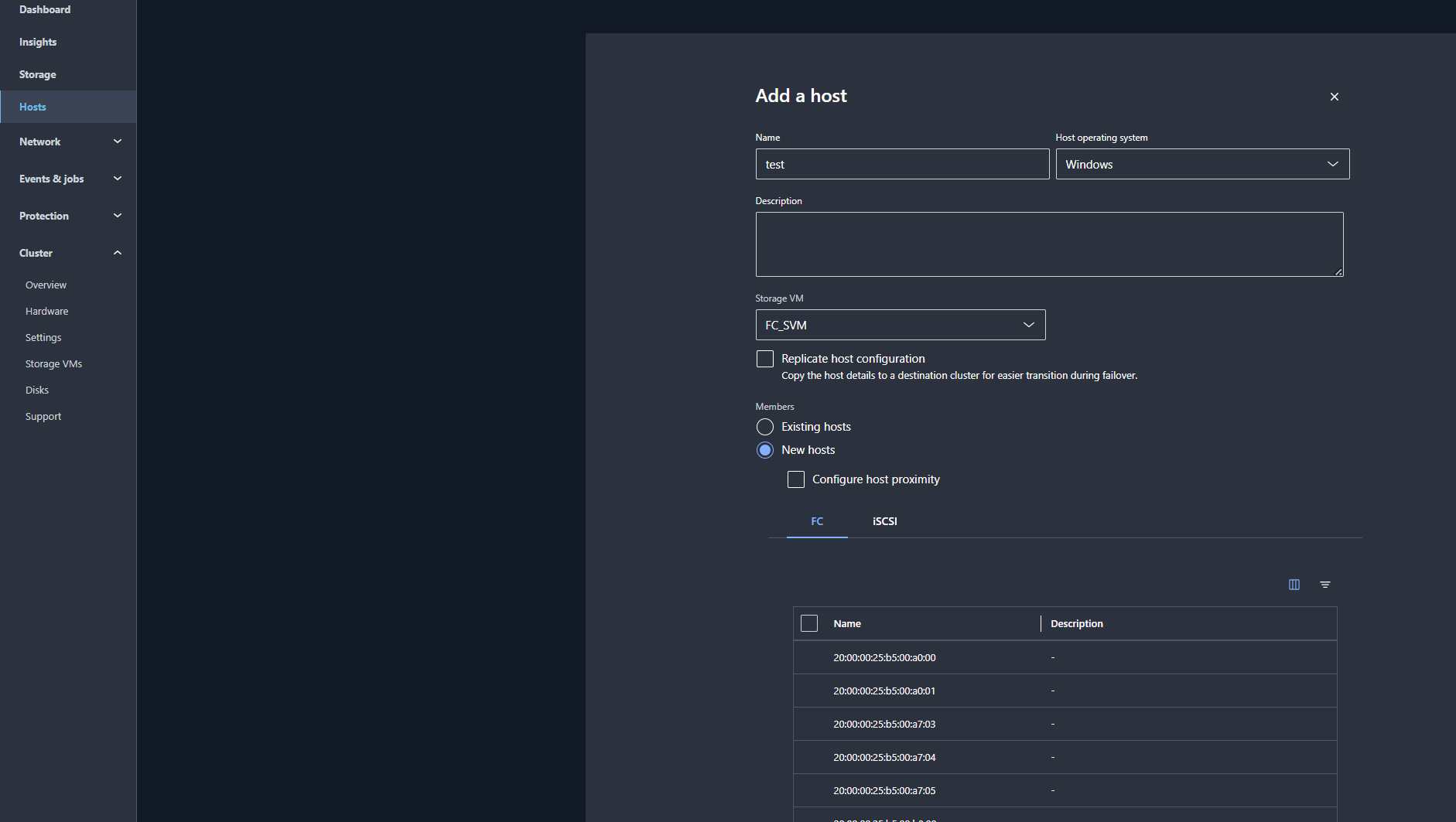Image resolution: width=1456 pixels, height=822 pixels.
Task: Select the New hosts option
Action: 764,449
